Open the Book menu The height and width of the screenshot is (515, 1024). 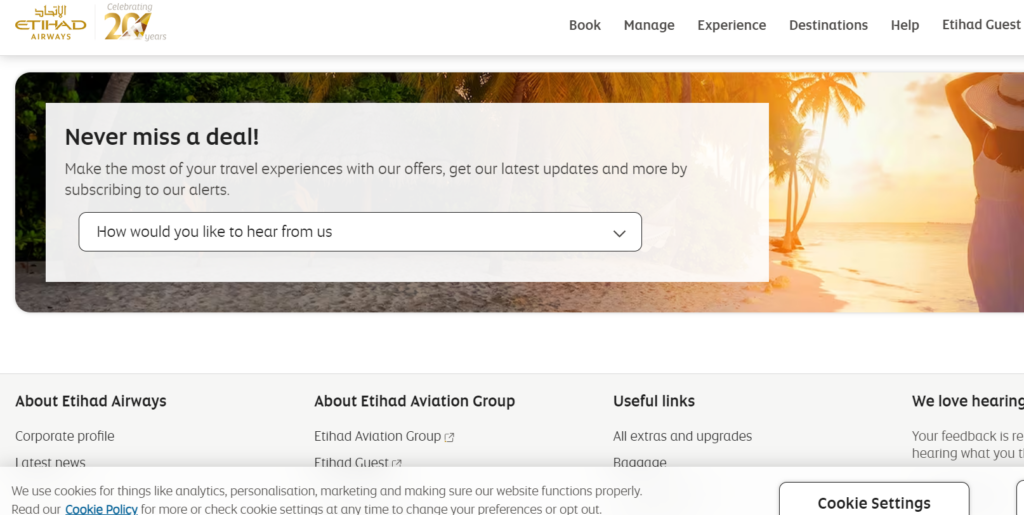click(584, 25)
